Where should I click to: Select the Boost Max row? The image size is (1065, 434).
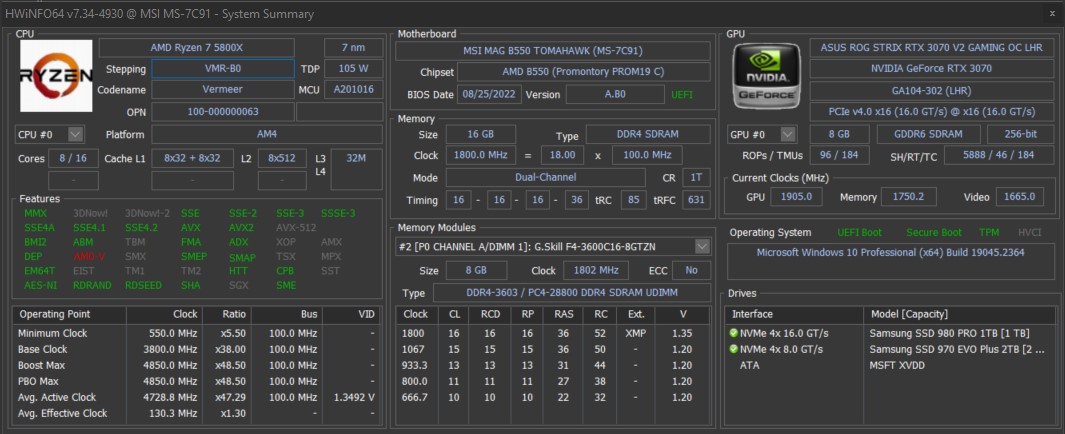(x=197, y=365)
